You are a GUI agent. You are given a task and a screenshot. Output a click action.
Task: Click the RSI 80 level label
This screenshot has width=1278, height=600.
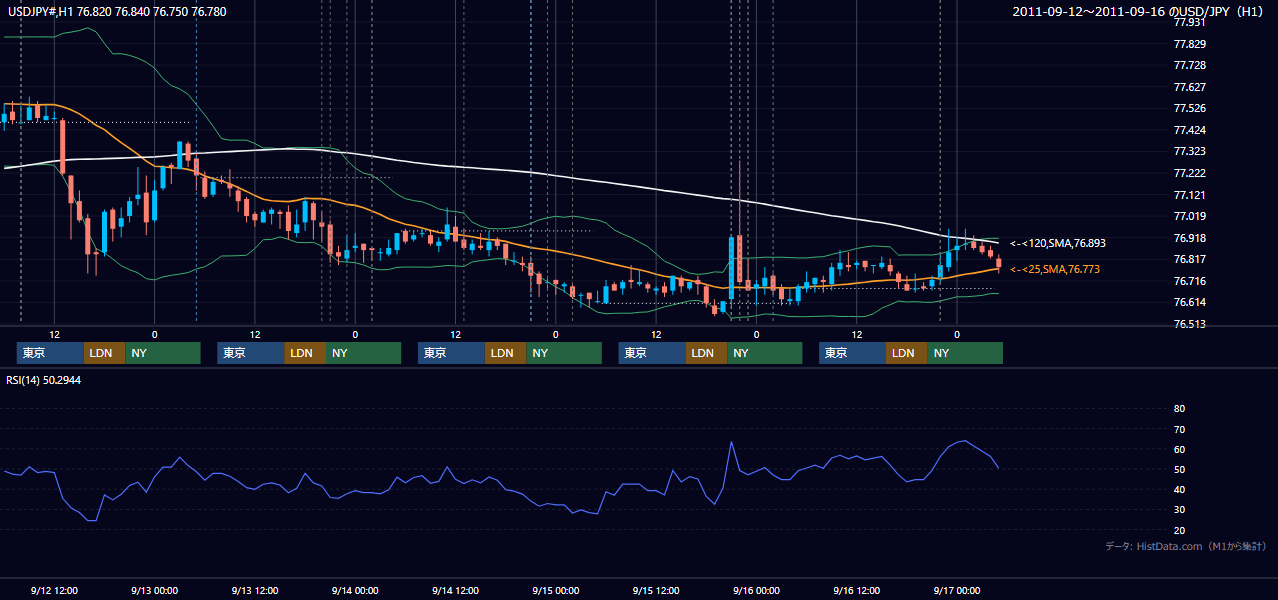tap(1179, 409)
